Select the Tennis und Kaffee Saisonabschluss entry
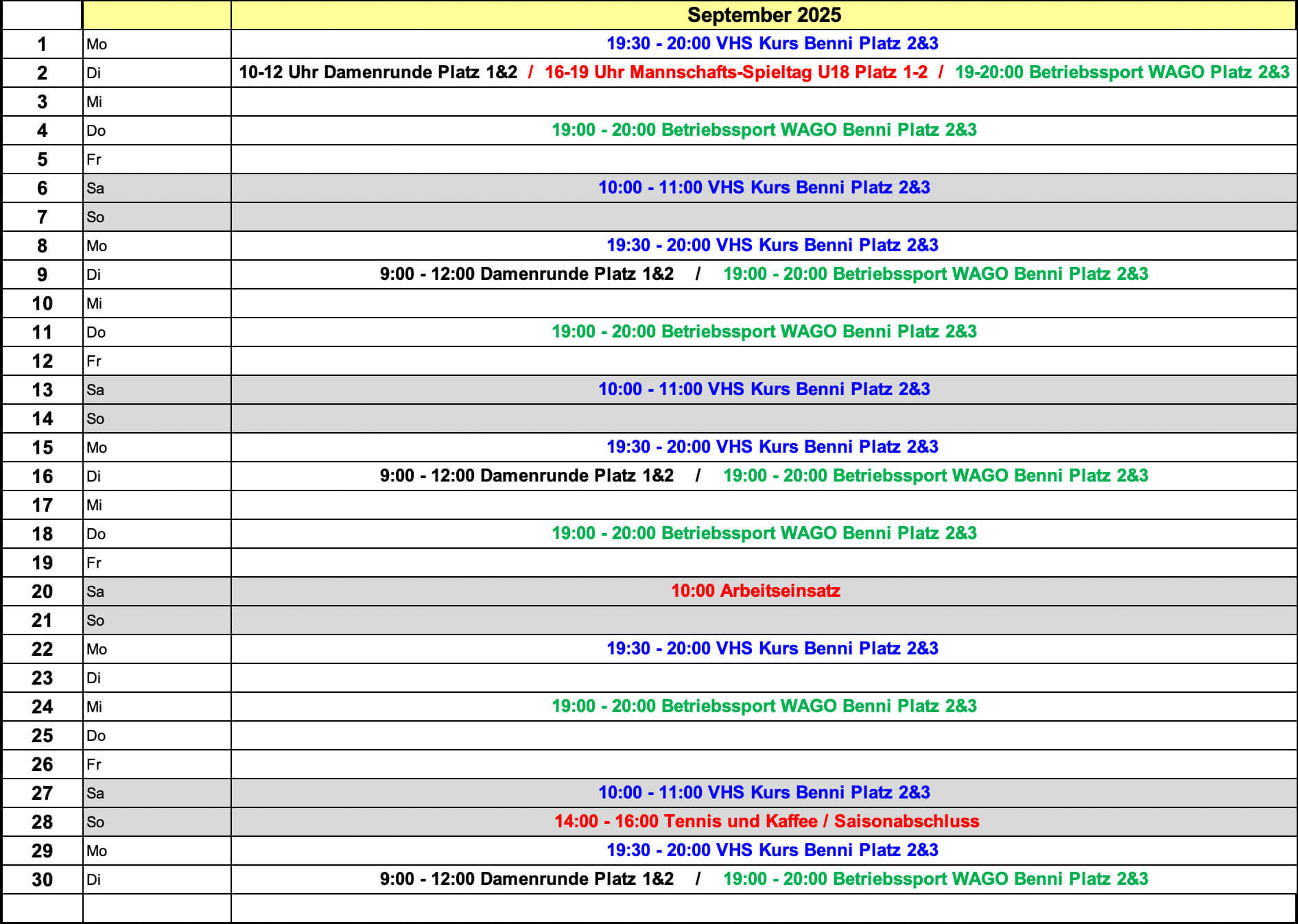This screenshot has width=1298, height=924. (766, 821)
